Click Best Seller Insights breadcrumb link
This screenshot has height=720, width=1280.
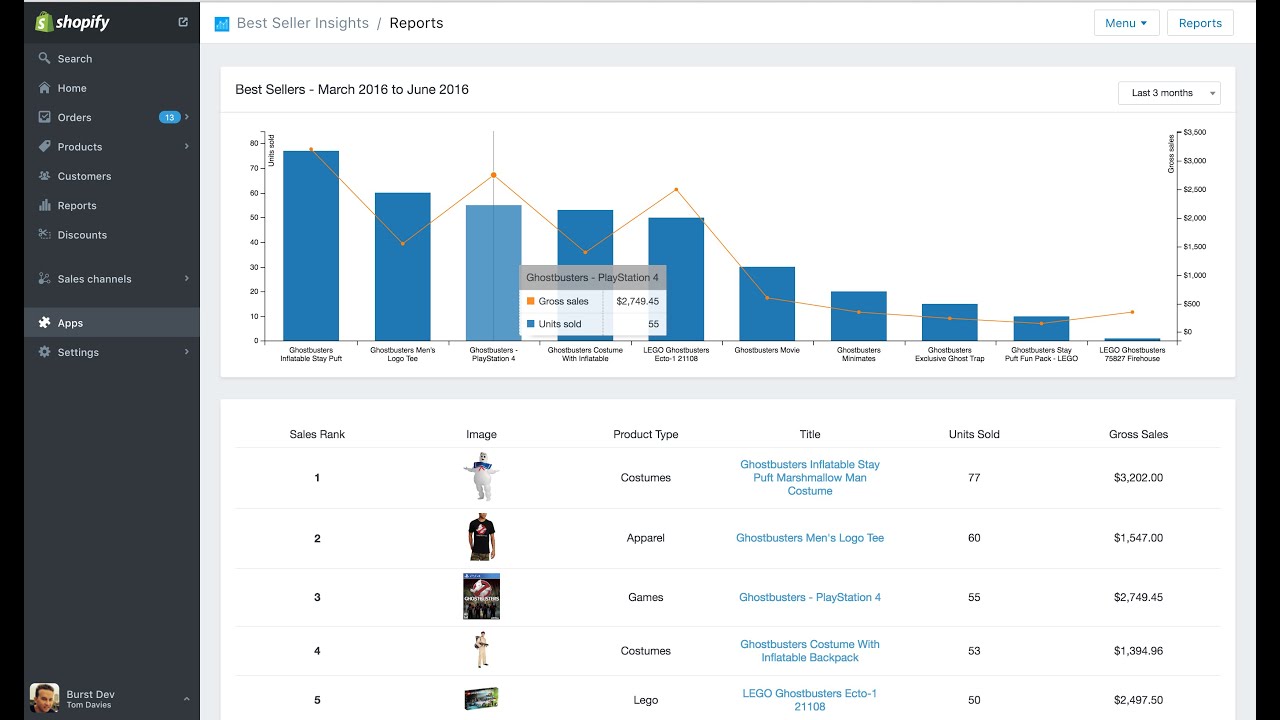coord(302,23)
